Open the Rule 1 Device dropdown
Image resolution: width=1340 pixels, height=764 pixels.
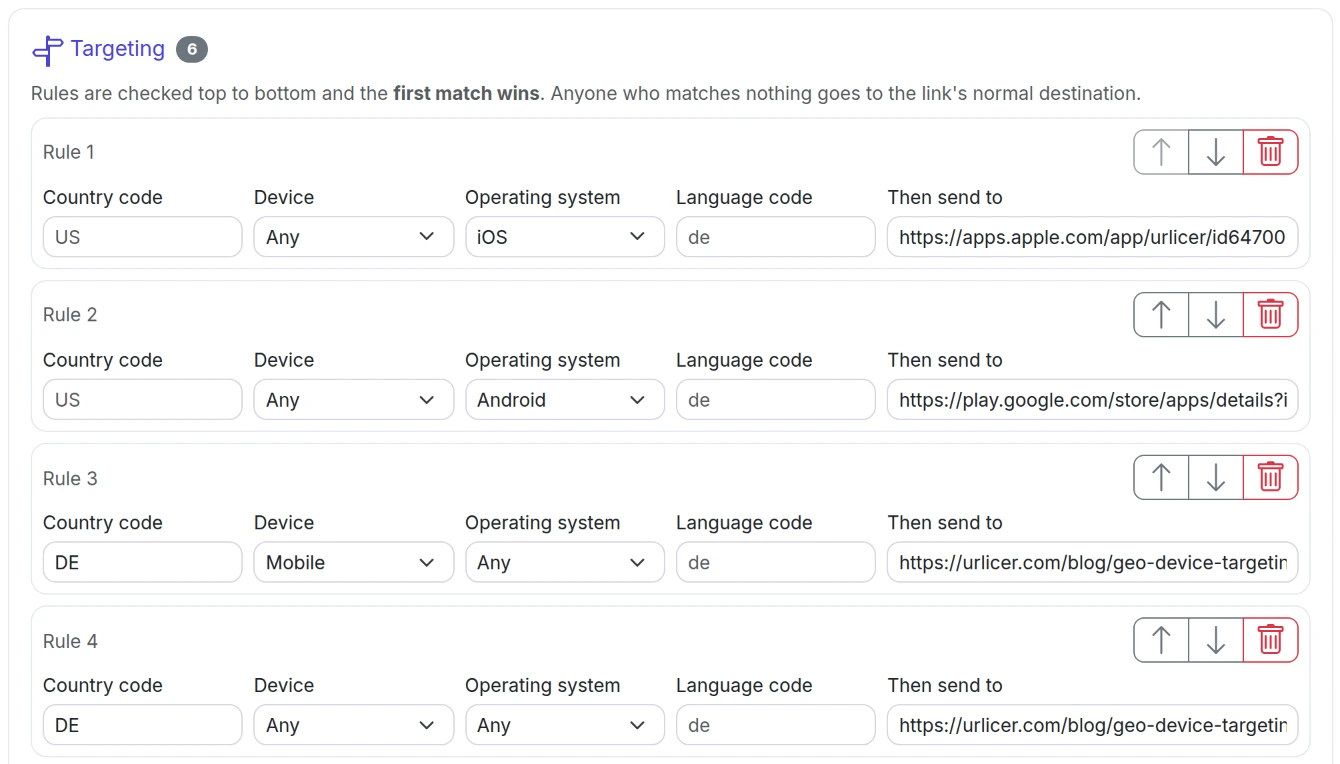(x=353, y=237)
